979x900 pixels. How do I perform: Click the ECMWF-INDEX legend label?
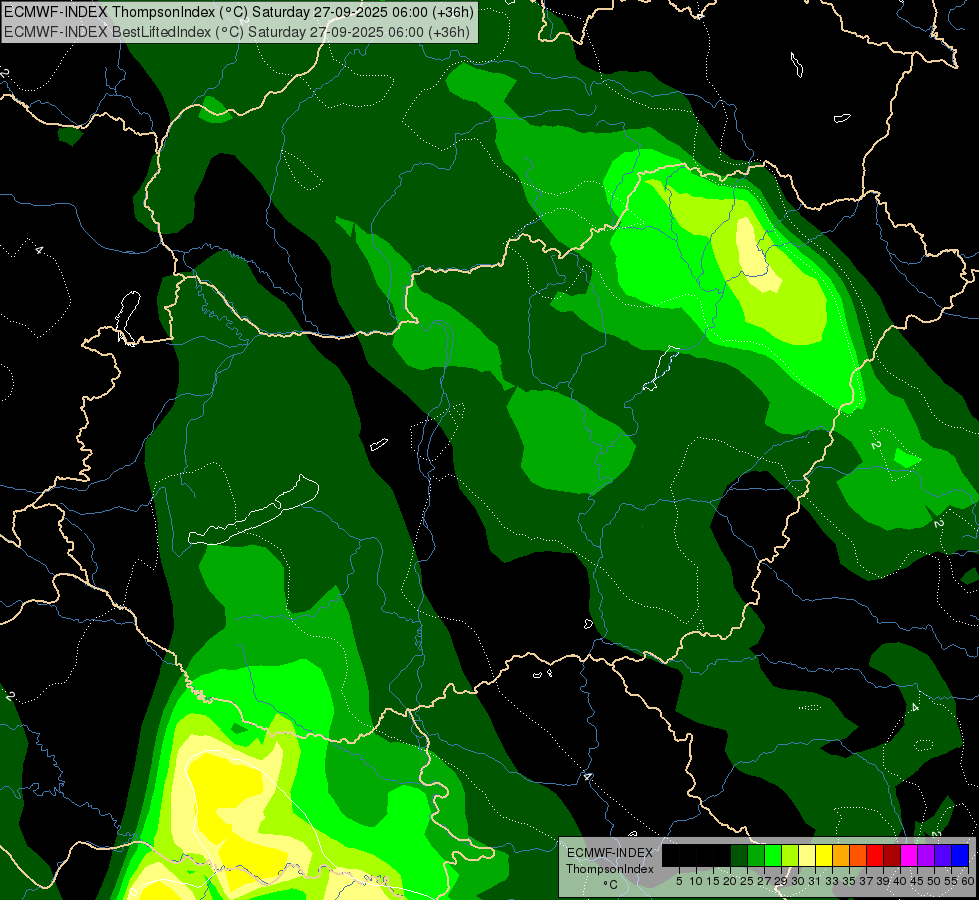pyautogui.click(x=609, y=853)
